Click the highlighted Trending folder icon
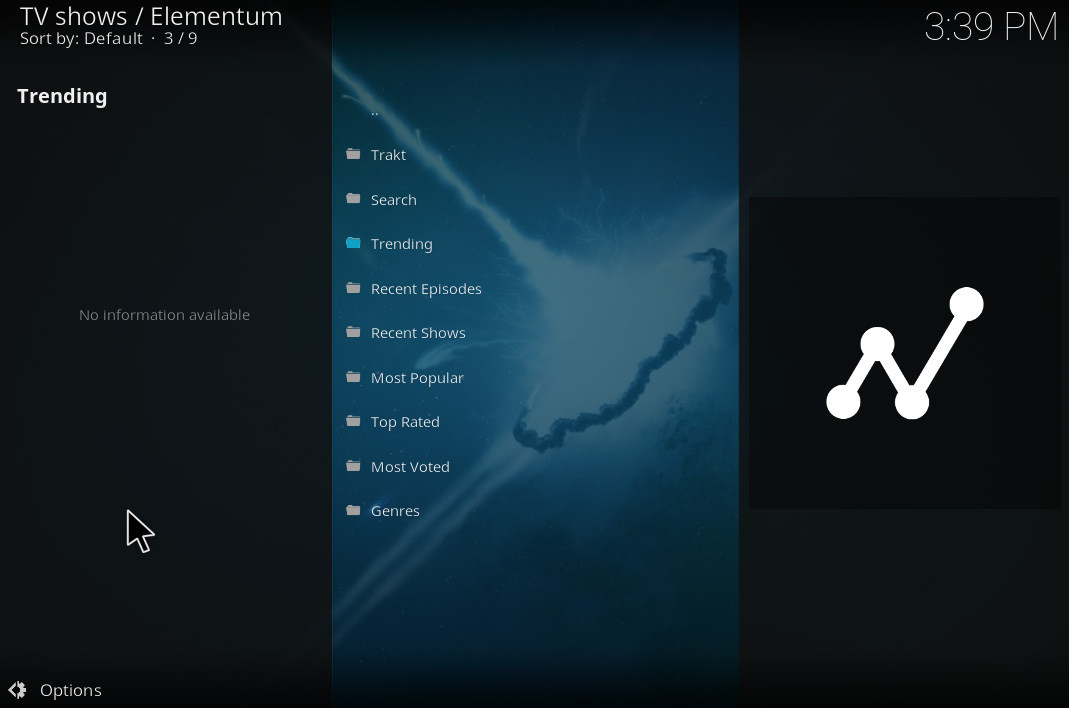 click(x=353, y=243)
